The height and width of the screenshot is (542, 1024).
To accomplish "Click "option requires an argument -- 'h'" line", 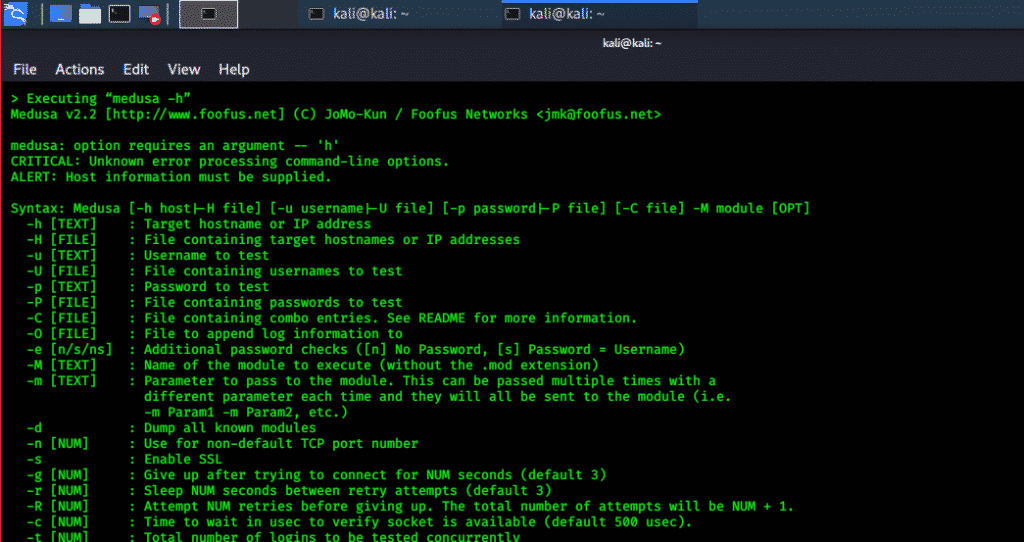I will tap(175, 146).
